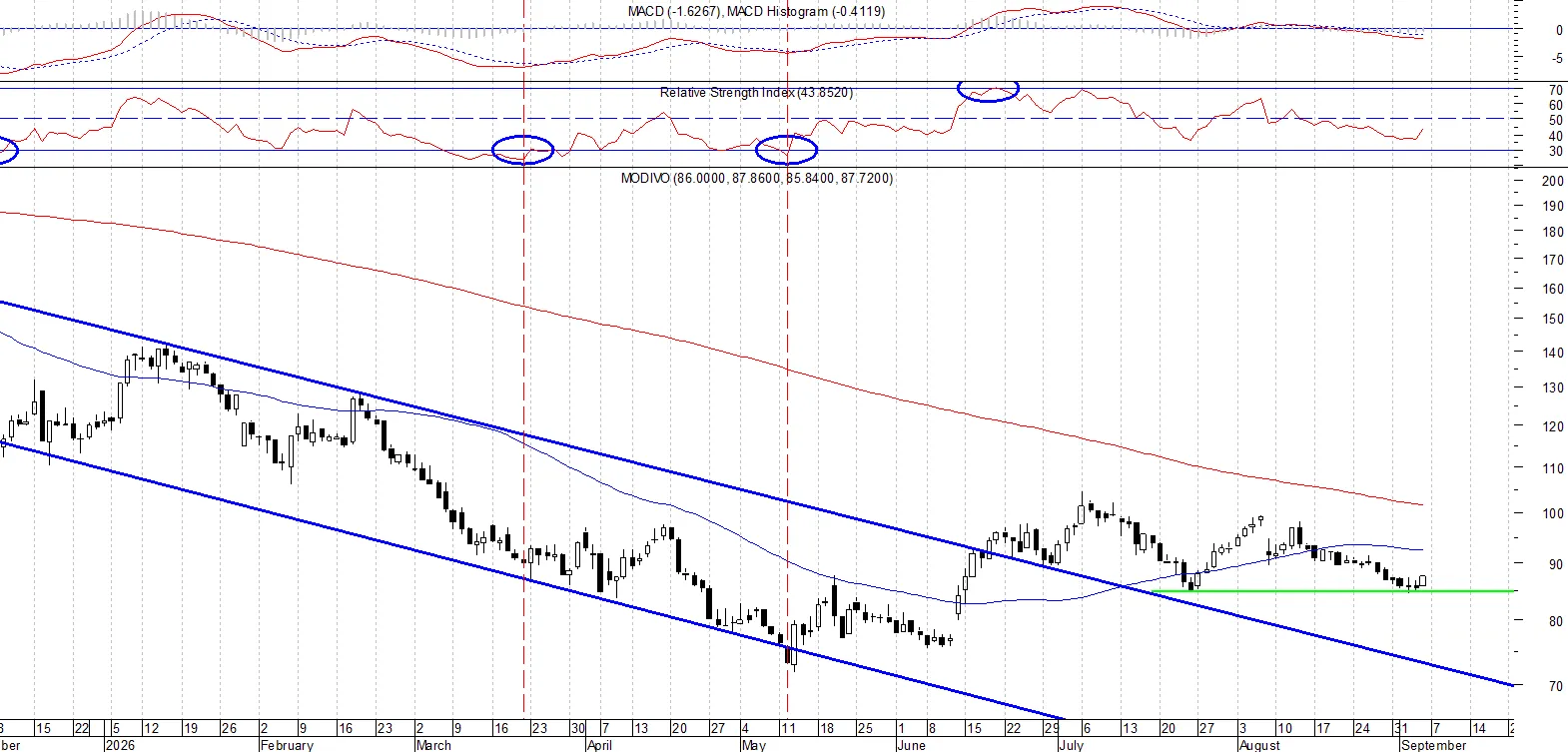1568x752 pixels.
Task: Click the MACD Histogram (-0.4119) title text
Action: point(806,12)
